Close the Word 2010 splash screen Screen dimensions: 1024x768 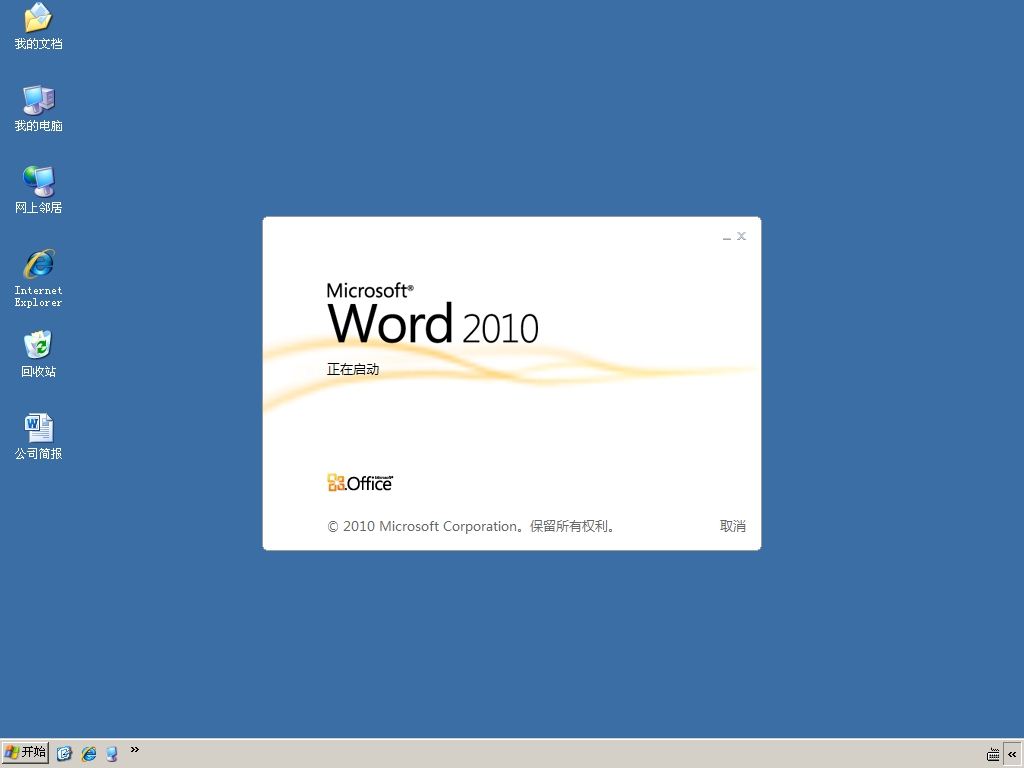[741, 236]
